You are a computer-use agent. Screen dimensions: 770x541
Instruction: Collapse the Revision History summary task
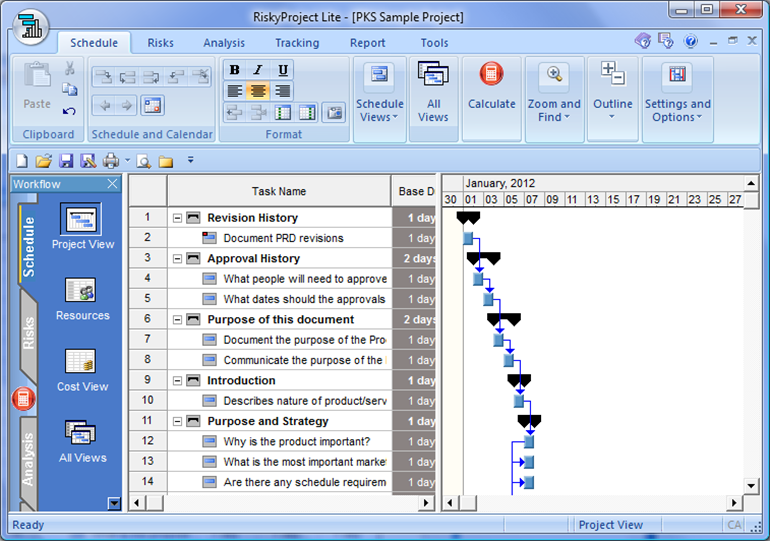pos(177,218)
